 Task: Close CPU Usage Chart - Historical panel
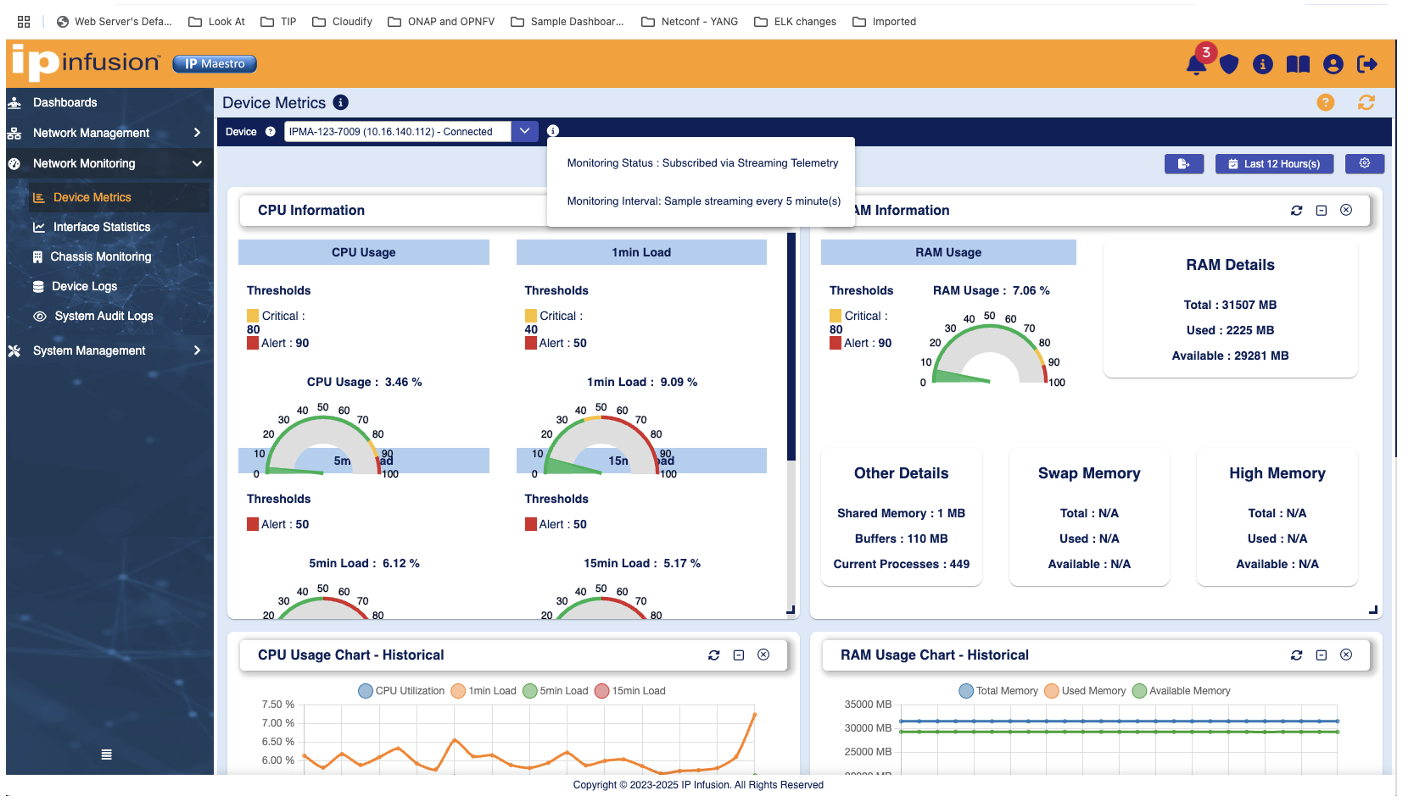[763, 655]
